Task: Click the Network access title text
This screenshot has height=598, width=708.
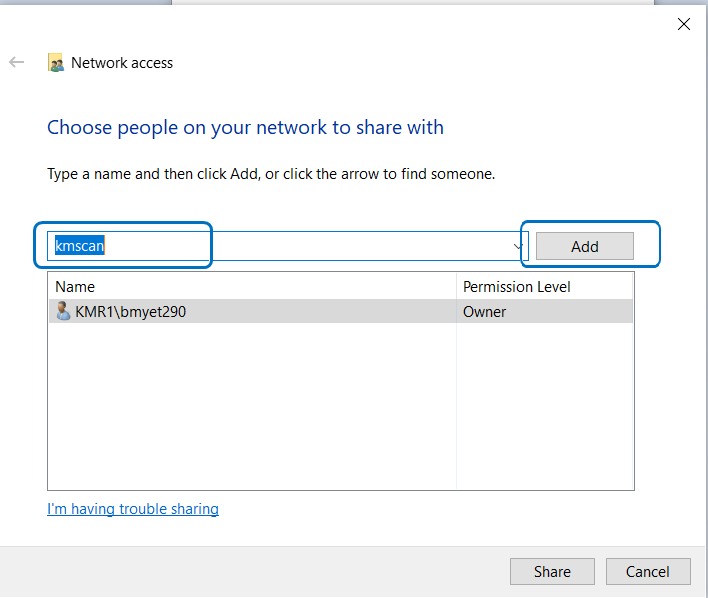Action: 122,63
